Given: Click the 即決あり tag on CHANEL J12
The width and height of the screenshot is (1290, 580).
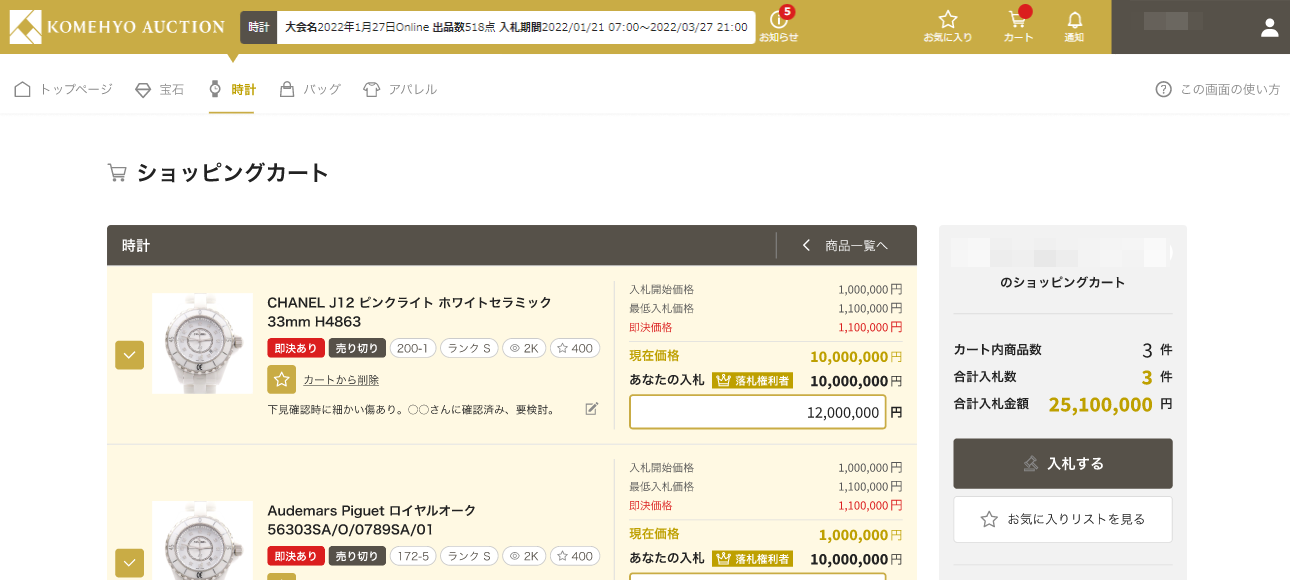Looking at the screenshot, I should [296, 349].
